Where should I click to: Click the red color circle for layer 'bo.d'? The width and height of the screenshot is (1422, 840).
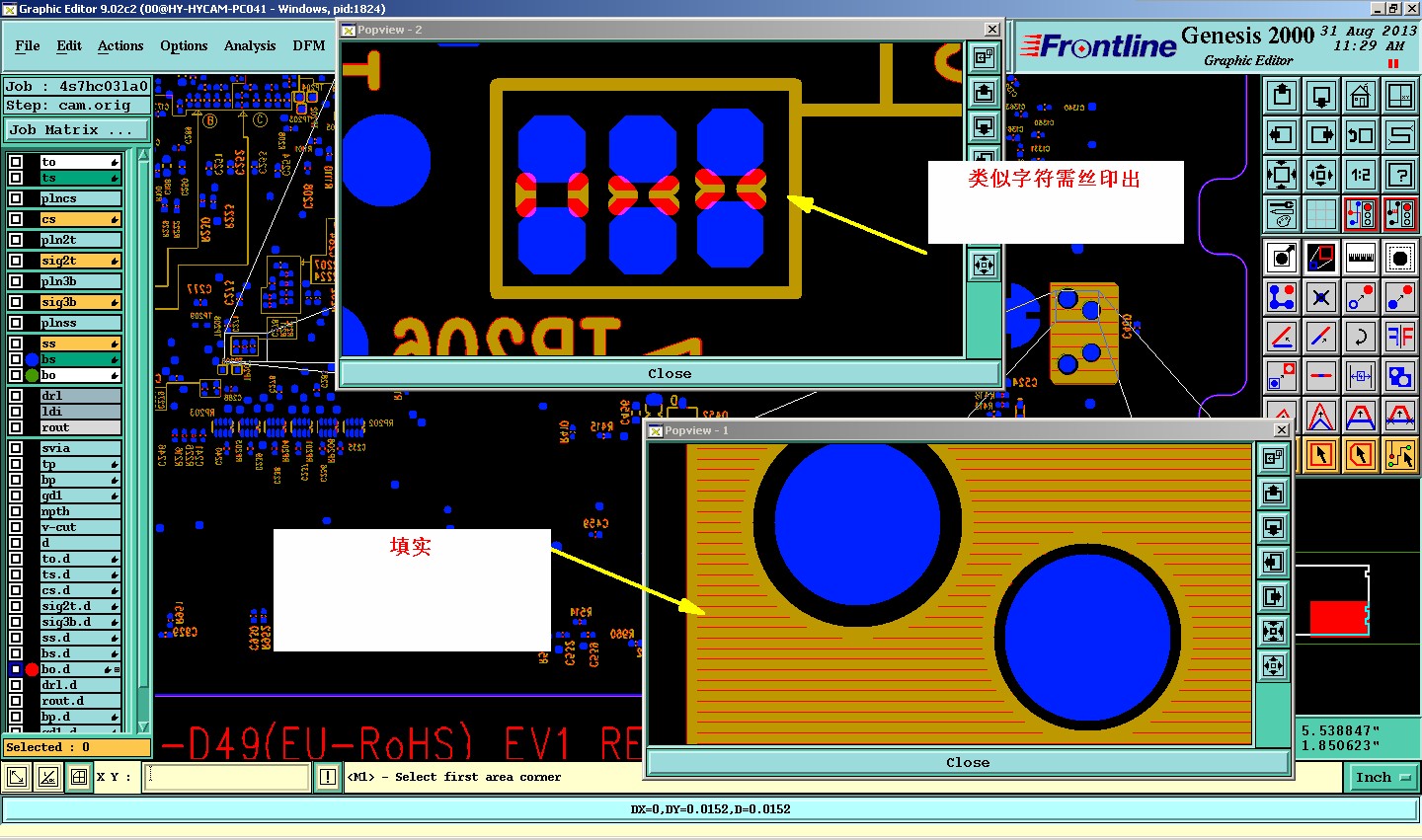point(32,669)
